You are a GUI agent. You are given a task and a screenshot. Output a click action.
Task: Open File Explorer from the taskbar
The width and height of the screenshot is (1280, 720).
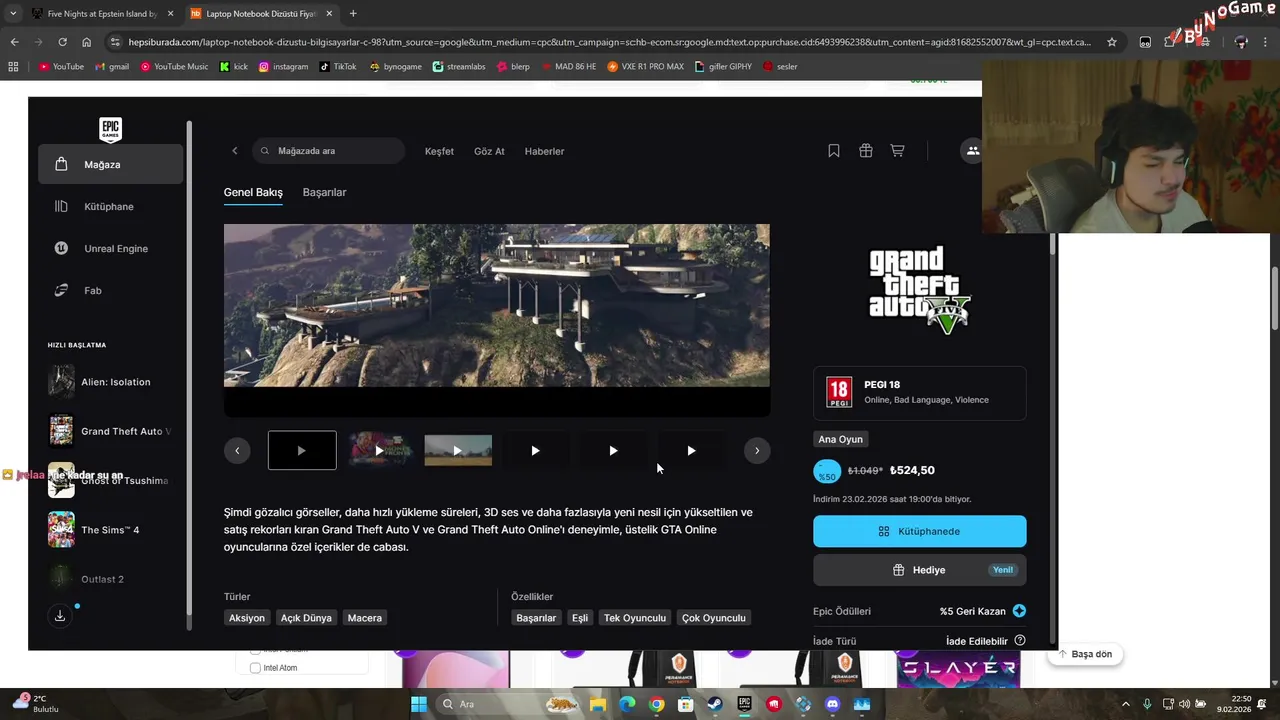598,704
